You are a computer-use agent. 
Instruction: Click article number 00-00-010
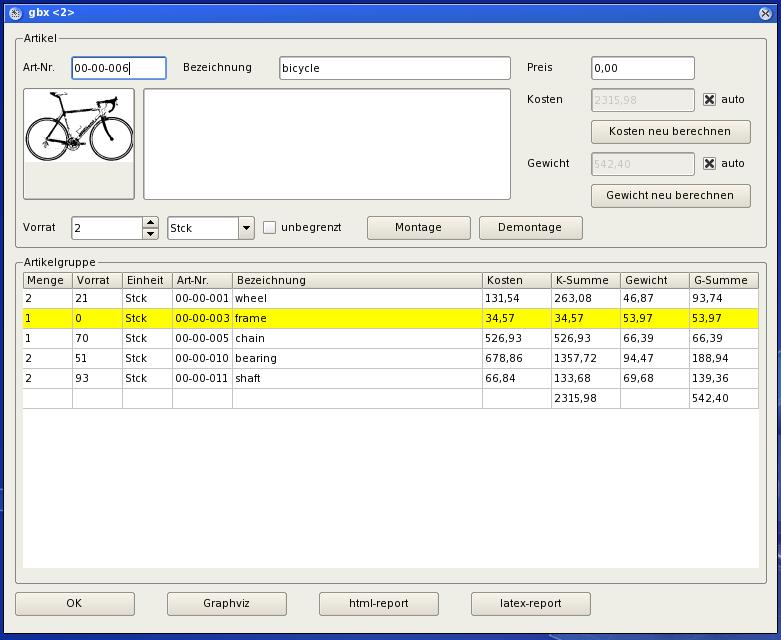click(202, 358)
